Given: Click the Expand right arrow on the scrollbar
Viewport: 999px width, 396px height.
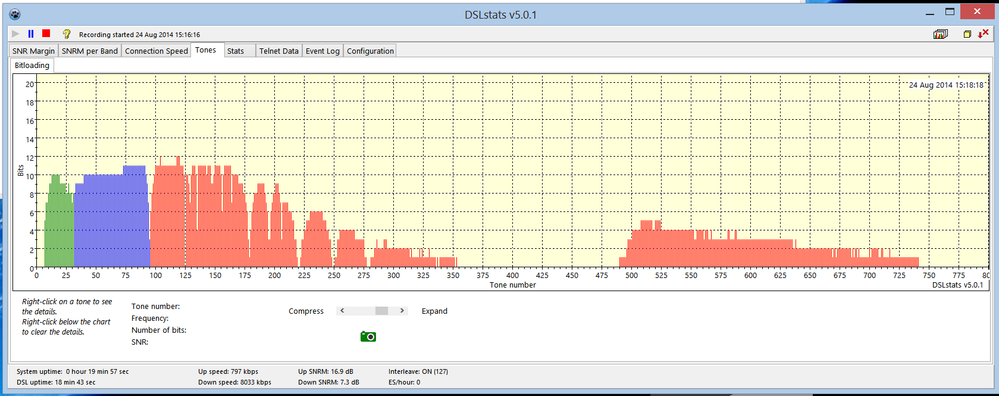Looking at the screenshot, I should point(401,311).
